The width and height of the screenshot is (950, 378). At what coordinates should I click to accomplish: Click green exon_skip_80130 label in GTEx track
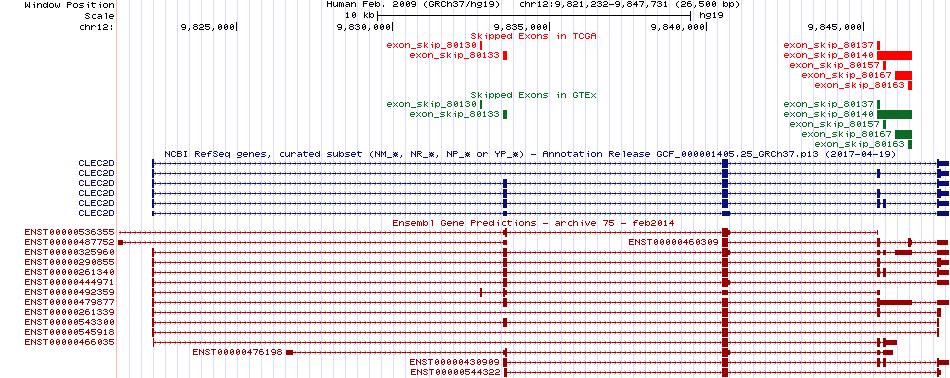coord(431,104)
